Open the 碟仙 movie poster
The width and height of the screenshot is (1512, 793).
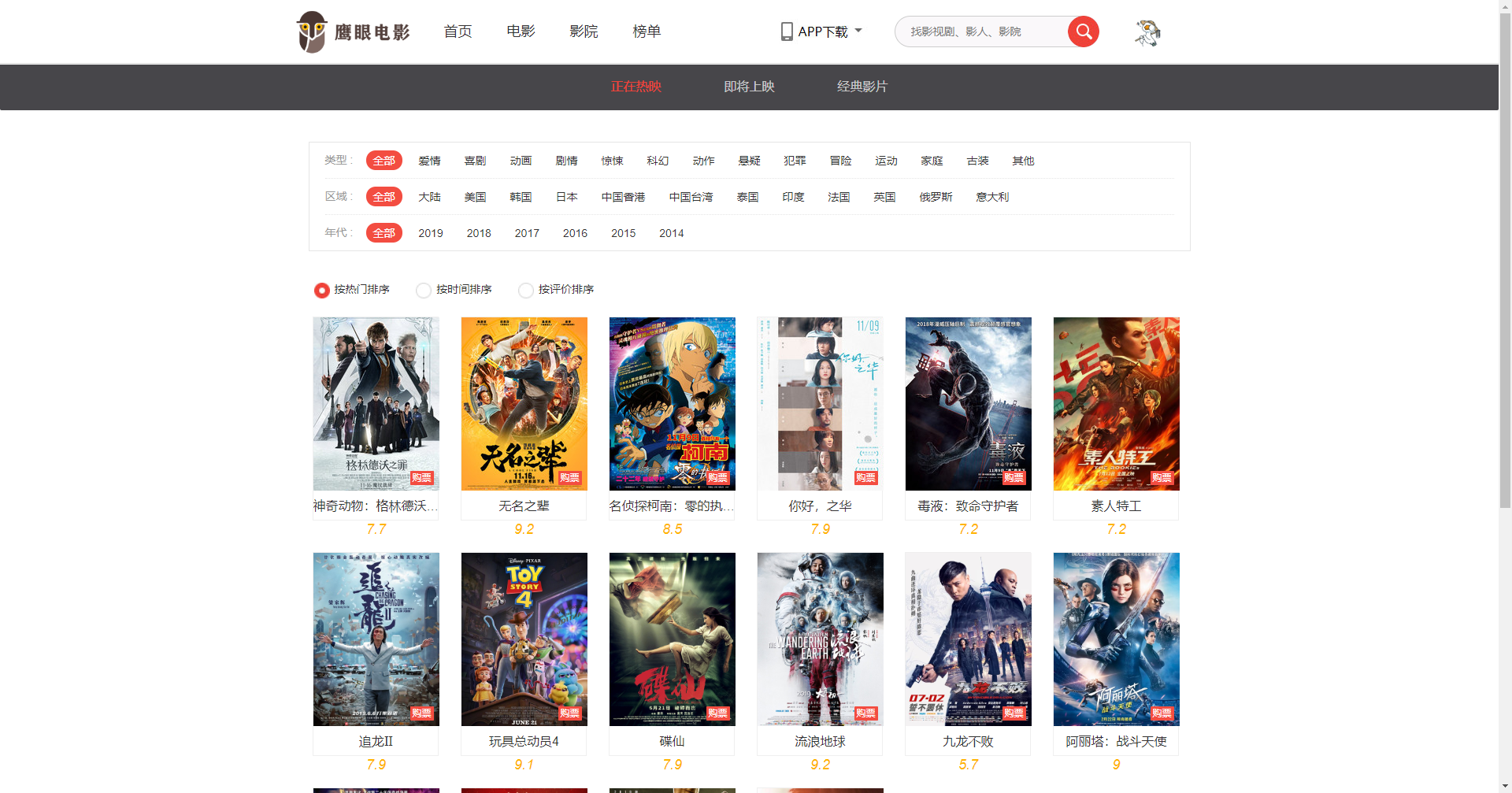click(673, 639)
